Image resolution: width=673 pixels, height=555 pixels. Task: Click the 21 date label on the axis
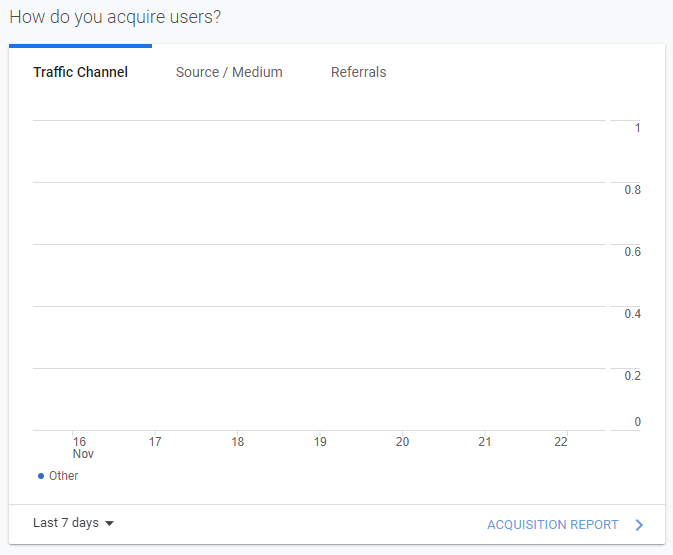485,442
